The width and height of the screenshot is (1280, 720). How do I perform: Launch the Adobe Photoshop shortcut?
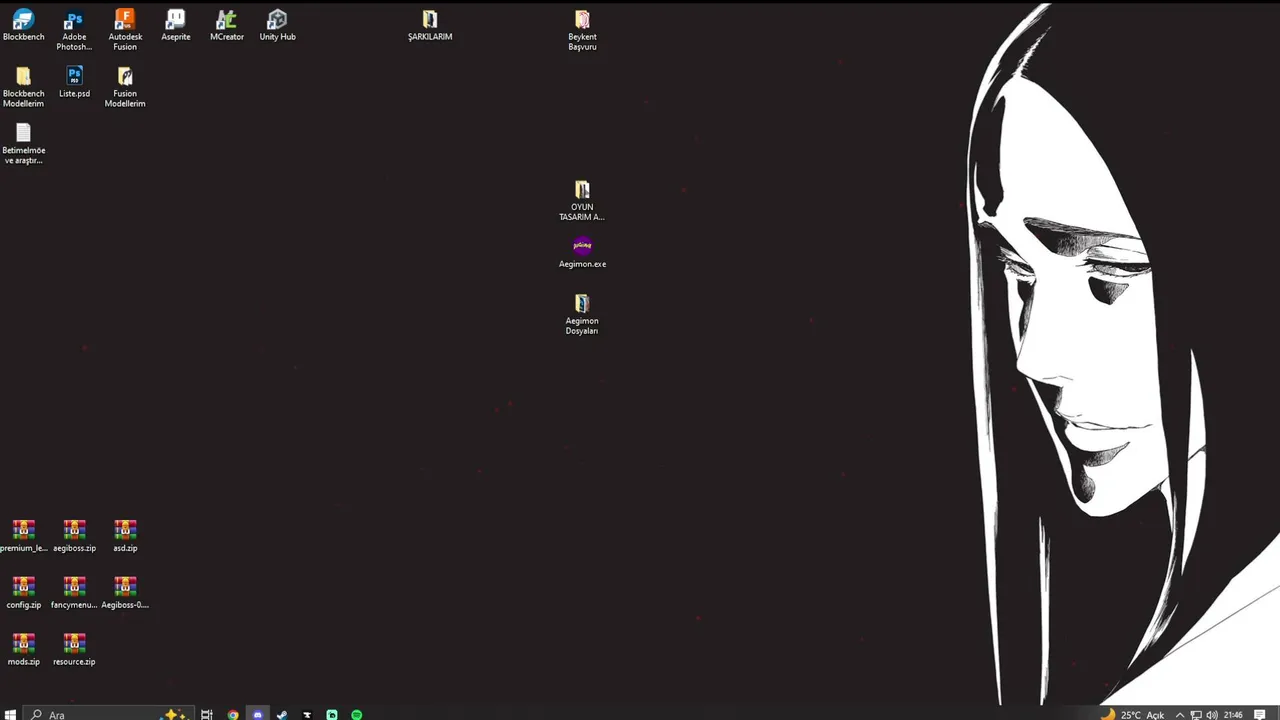click(74, 31)
